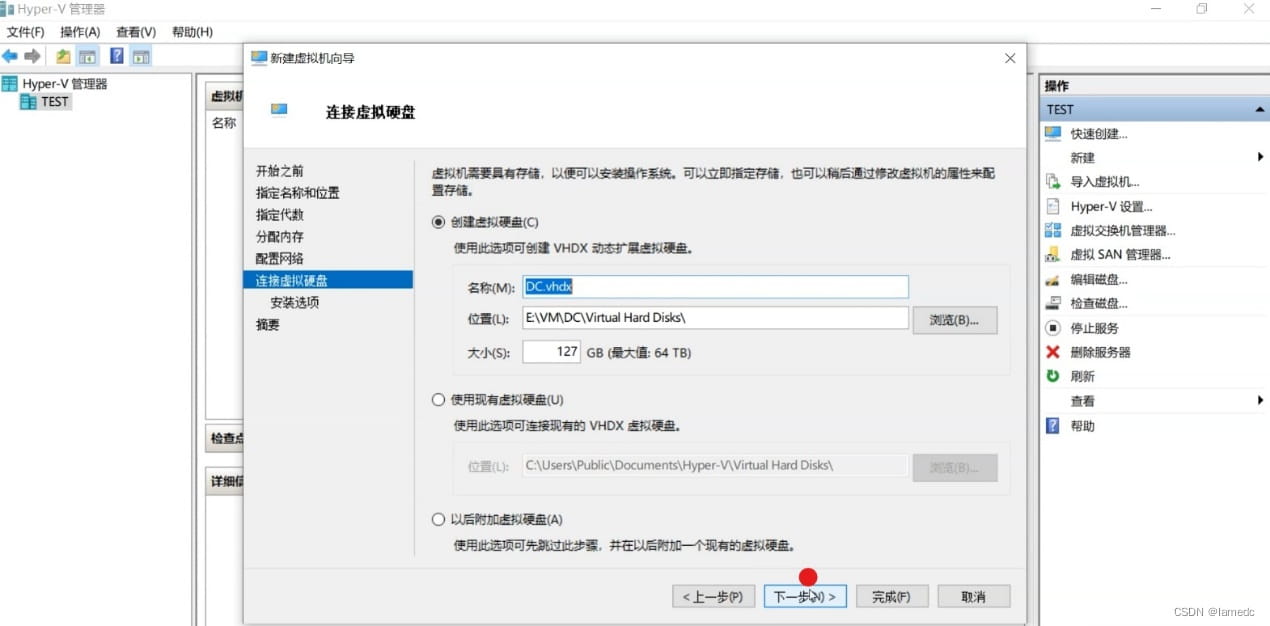Click the 停止服务 icon in actions pane
The width and height of the screenshot is (1270, 626).
pos(1052,328)
